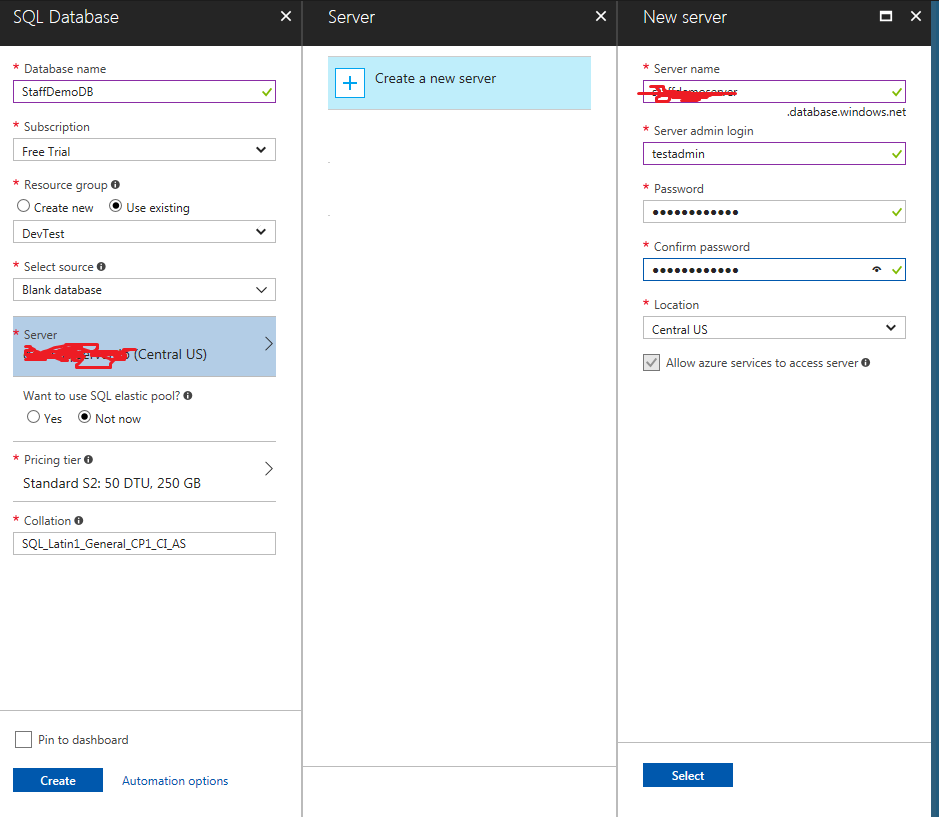
Task: Tick the Pin to dashboard checkbox
Action: (x=23, y=739)
